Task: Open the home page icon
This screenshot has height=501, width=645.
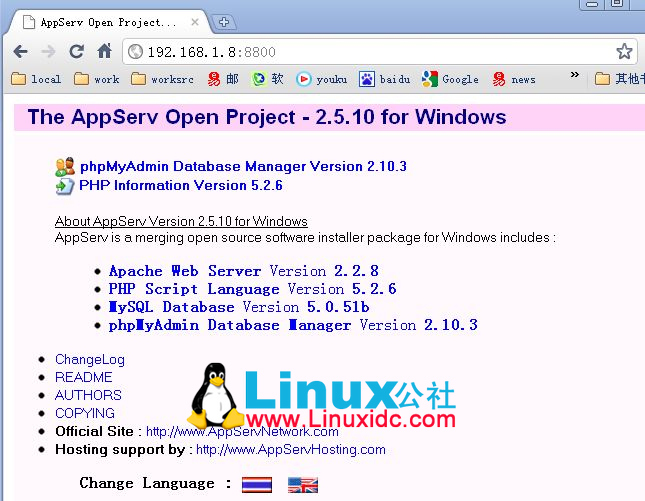Action: click(104, 51)
